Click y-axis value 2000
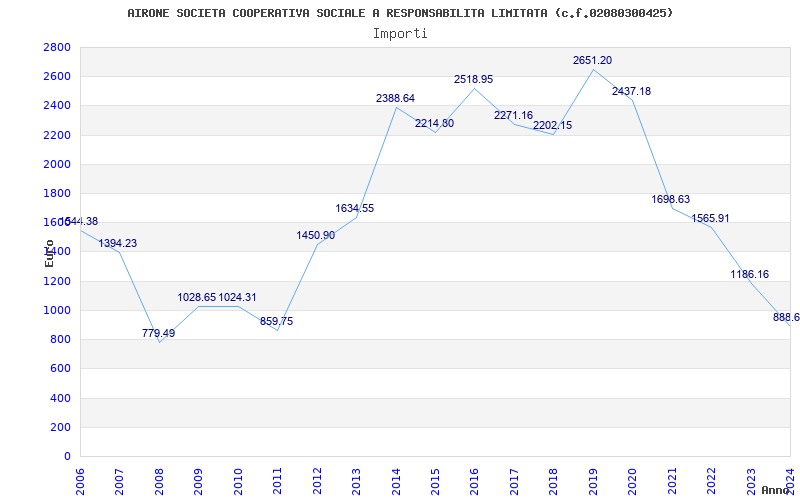 click(57, 164)
